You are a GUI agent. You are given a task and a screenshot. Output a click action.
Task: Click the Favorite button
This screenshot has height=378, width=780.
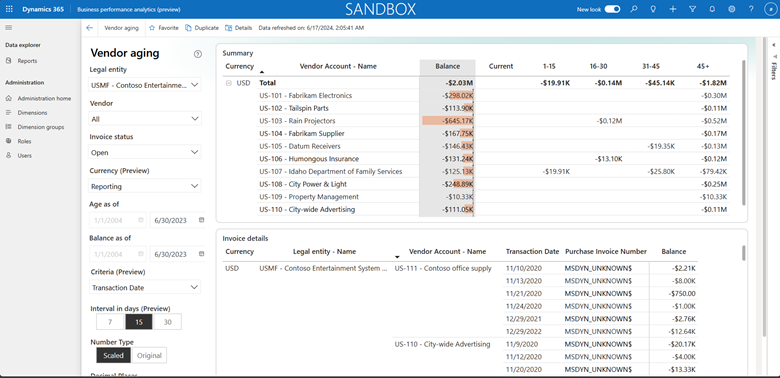[x=164, y=28]
